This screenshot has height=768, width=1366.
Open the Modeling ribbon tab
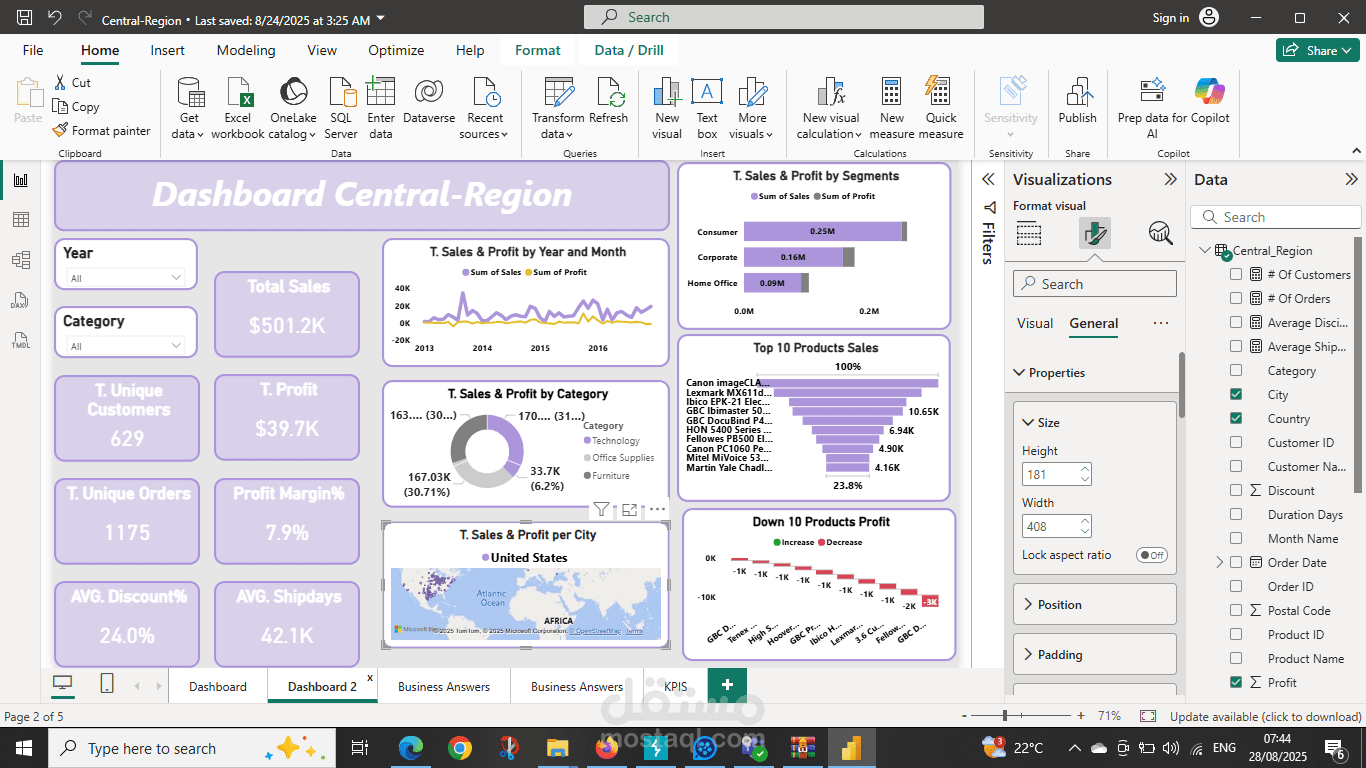246,50
